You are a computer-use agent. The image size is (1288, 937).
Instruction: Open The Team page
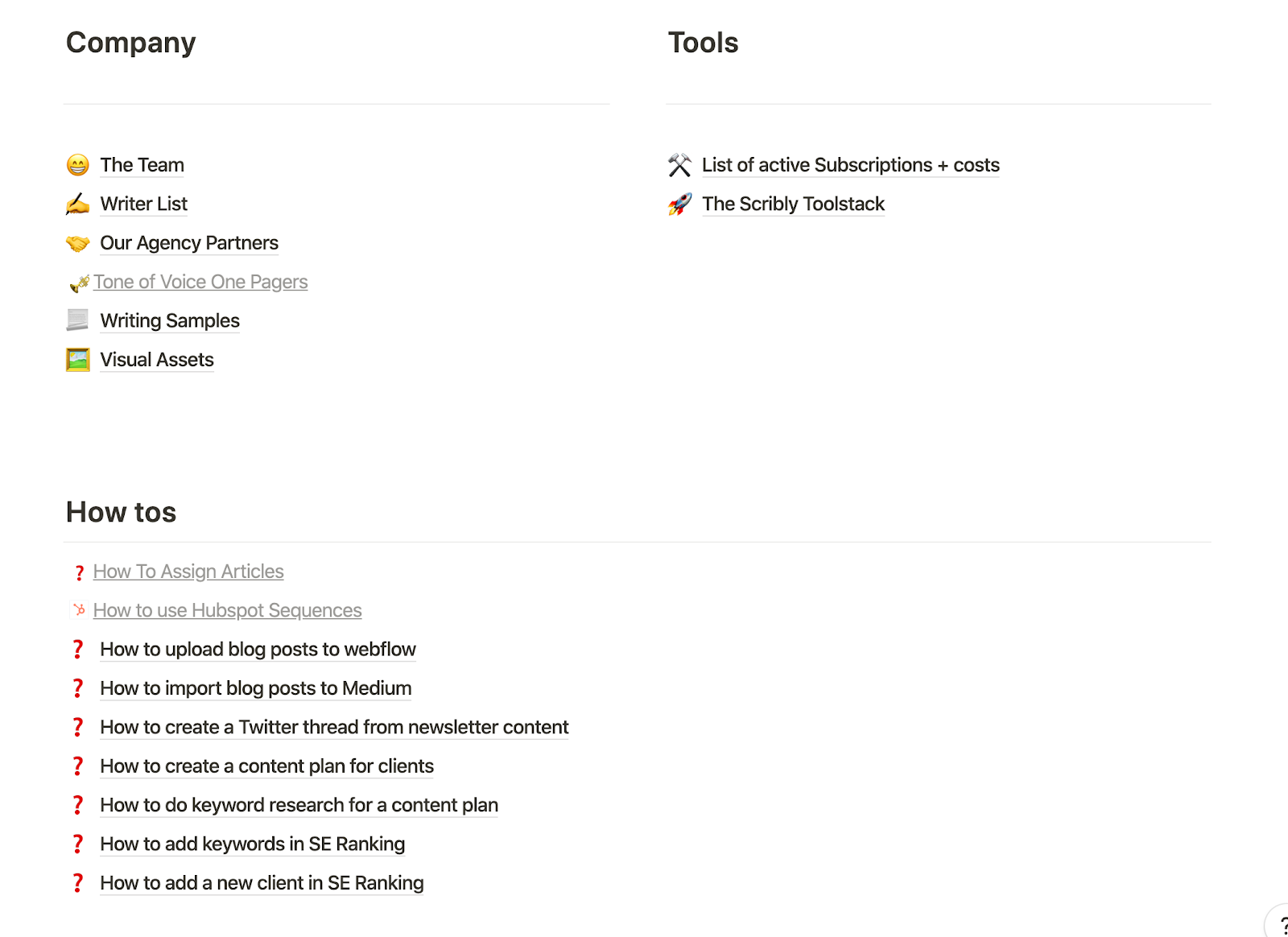pos(142,165)
